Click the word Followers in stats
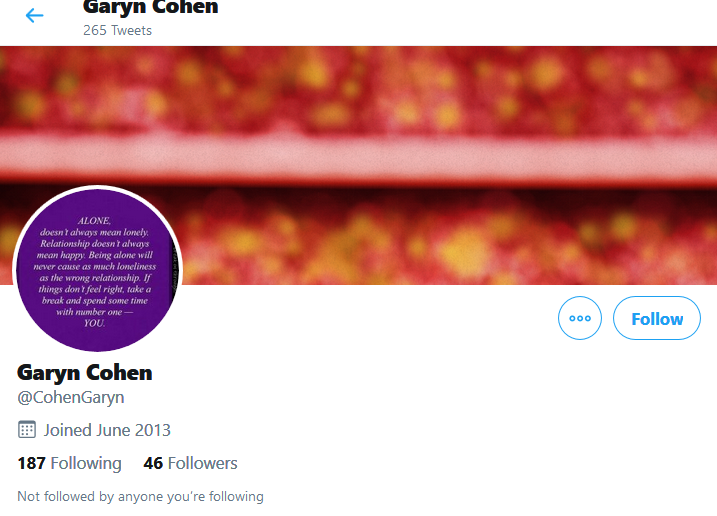717x516 pixels. pyautogui.click(x=203, y=463)
